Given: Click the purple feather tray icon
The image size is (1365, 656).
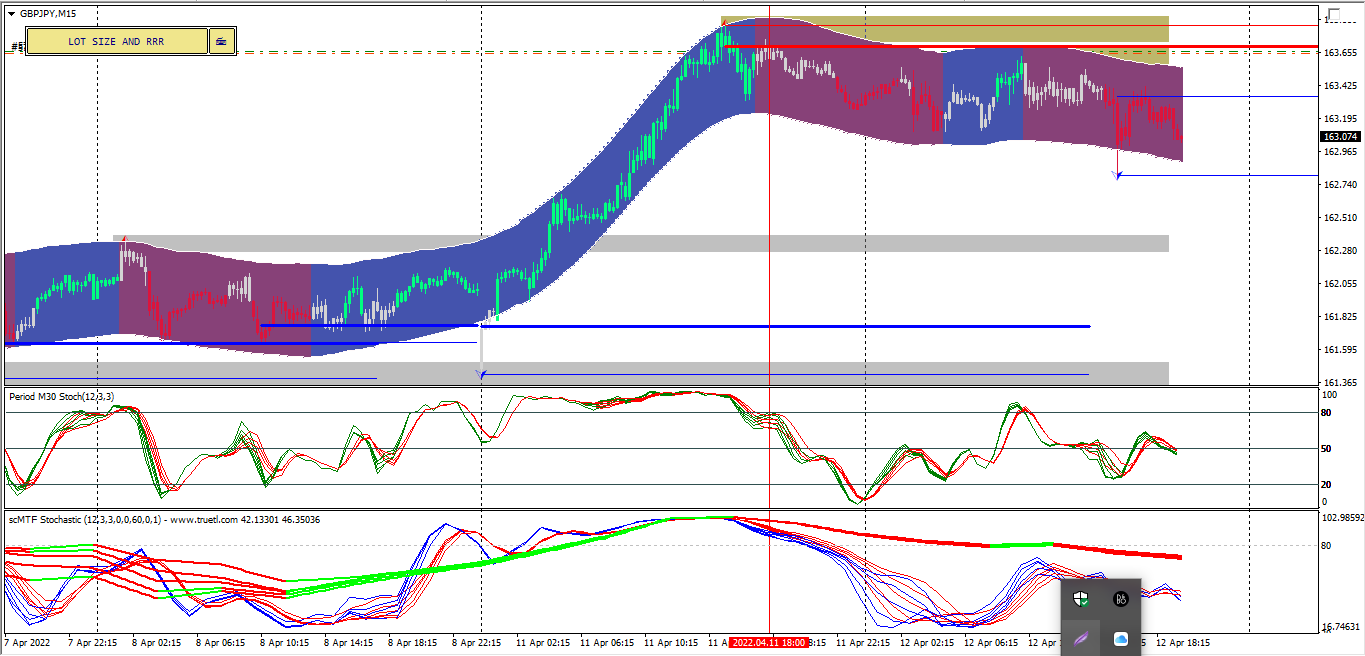Looking at the screenshot, I should [1080, 639].
